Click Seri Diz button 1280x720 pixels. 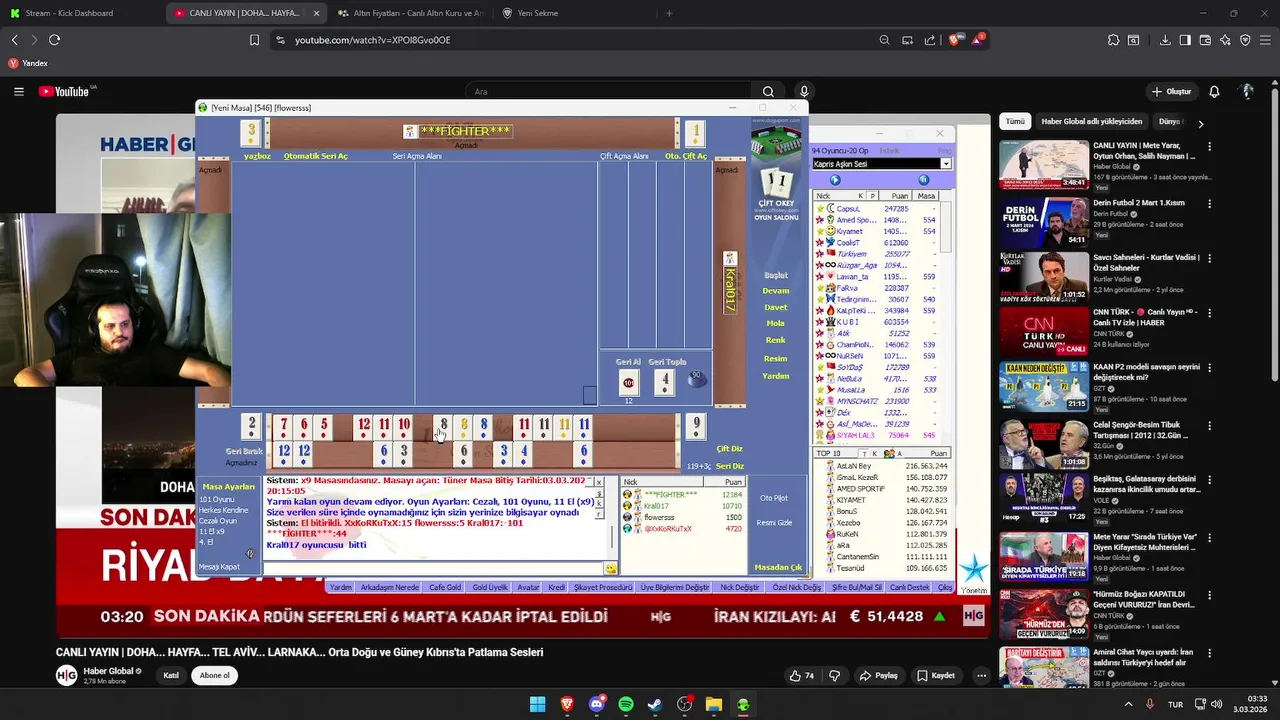(x=730, y=466)
